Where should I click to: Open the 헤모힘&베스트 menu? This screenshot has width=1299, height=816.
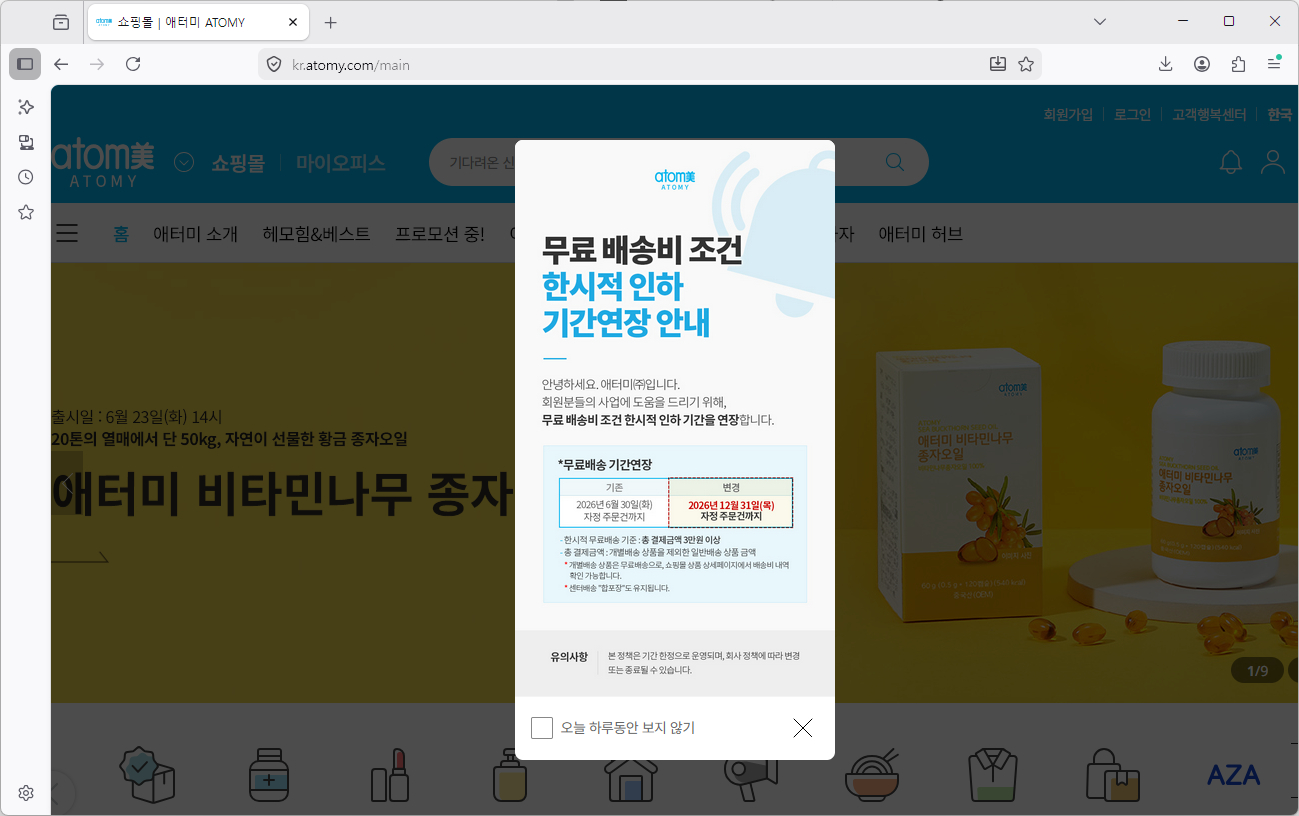pyautogui.click(x=317, y=234)
